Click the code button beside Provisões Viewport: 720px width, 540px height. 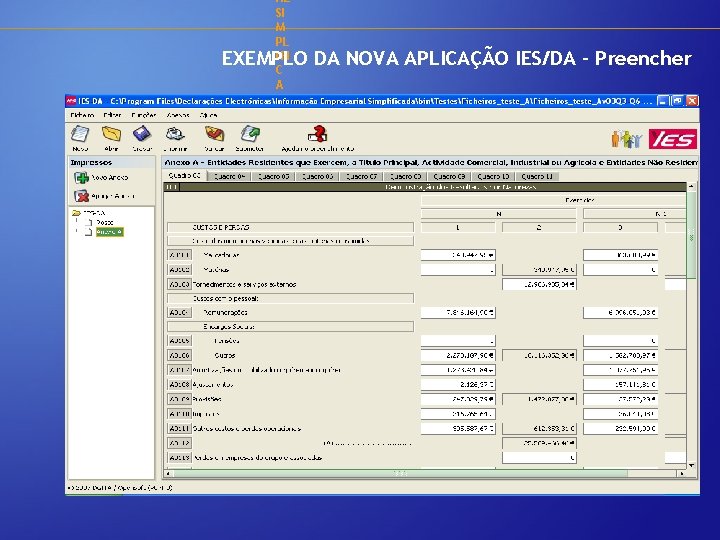coord(179,399)
